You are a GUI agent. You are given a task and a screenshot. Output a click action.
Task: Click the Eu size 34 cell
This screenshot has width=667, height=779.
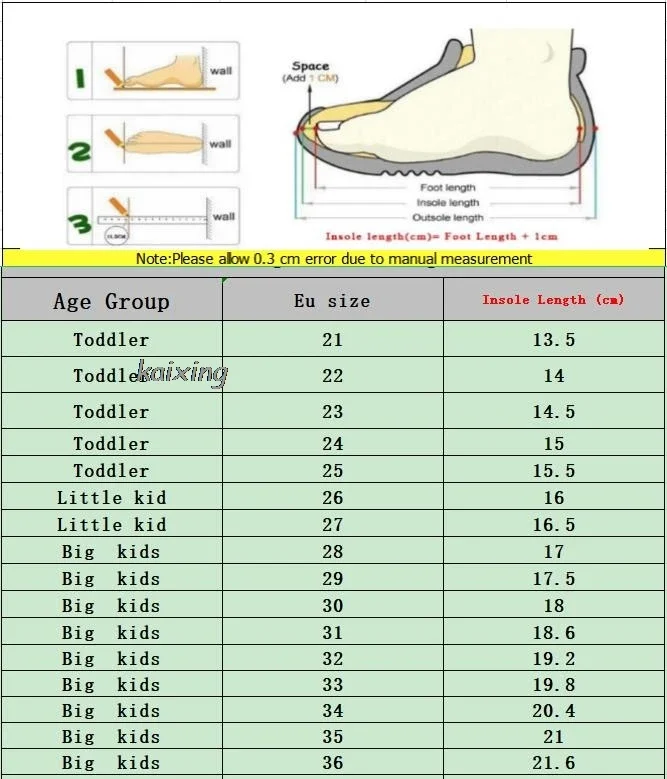pos(333,710)
